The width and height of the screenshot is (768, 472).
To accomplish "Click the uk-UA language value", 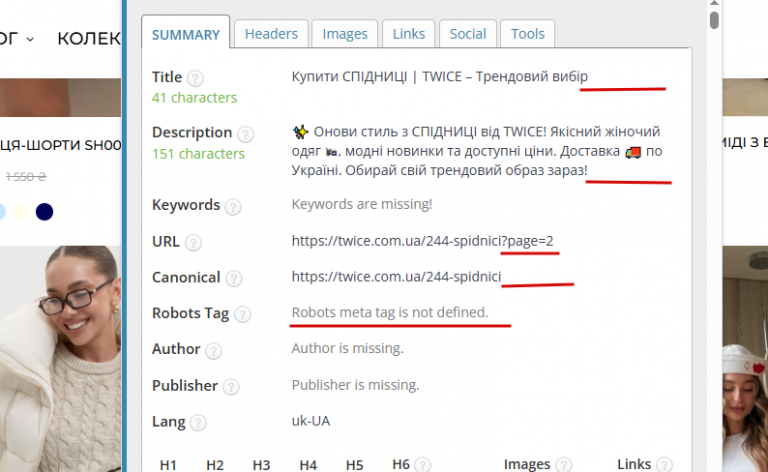I will coord(311,421).
